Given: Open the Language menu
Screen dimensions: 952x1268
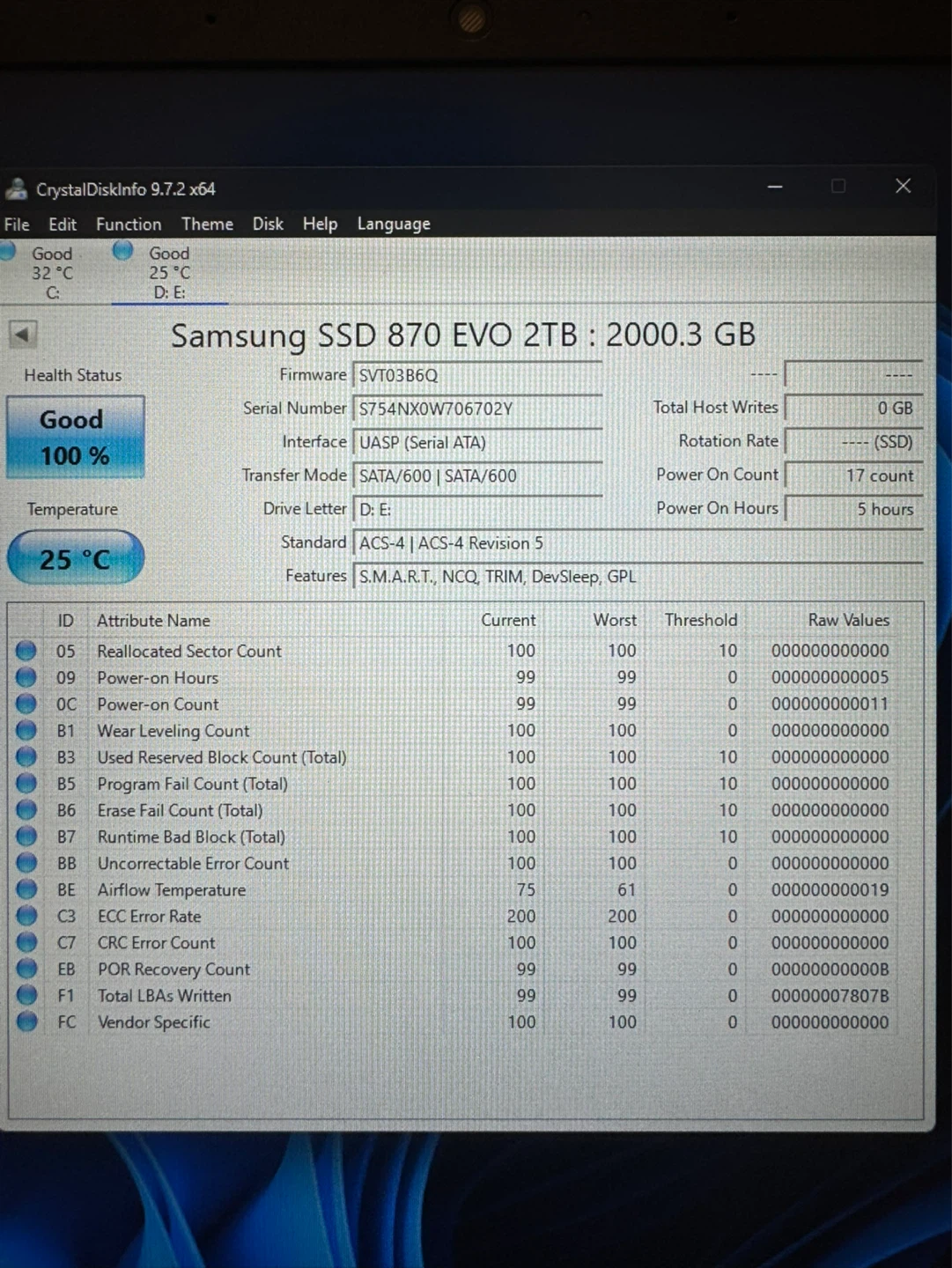Looking at the screenshot, I should (x=394, y=225).
